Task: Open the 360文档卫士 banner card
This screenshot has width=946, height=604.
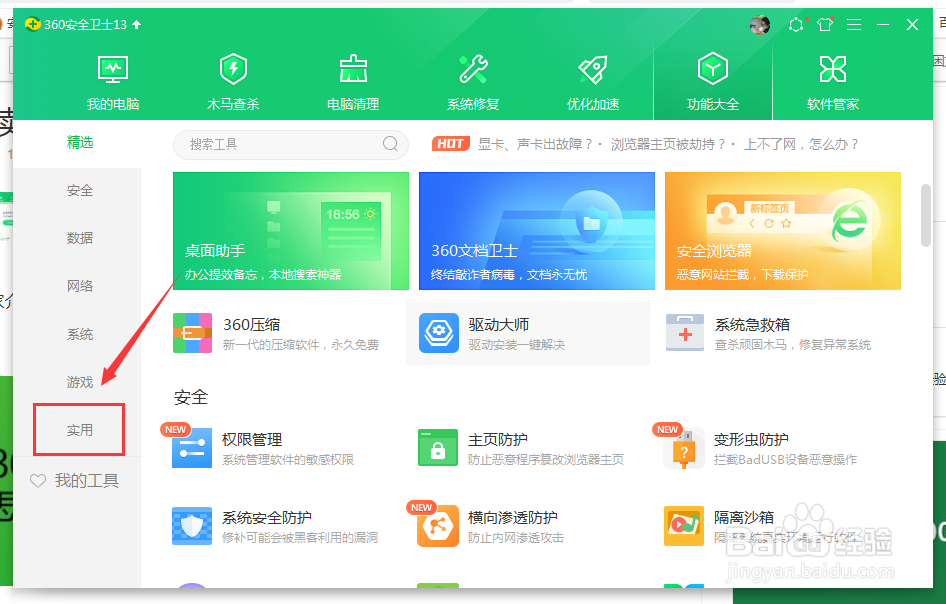Action: pyautogui.click(x=537, y=231)
